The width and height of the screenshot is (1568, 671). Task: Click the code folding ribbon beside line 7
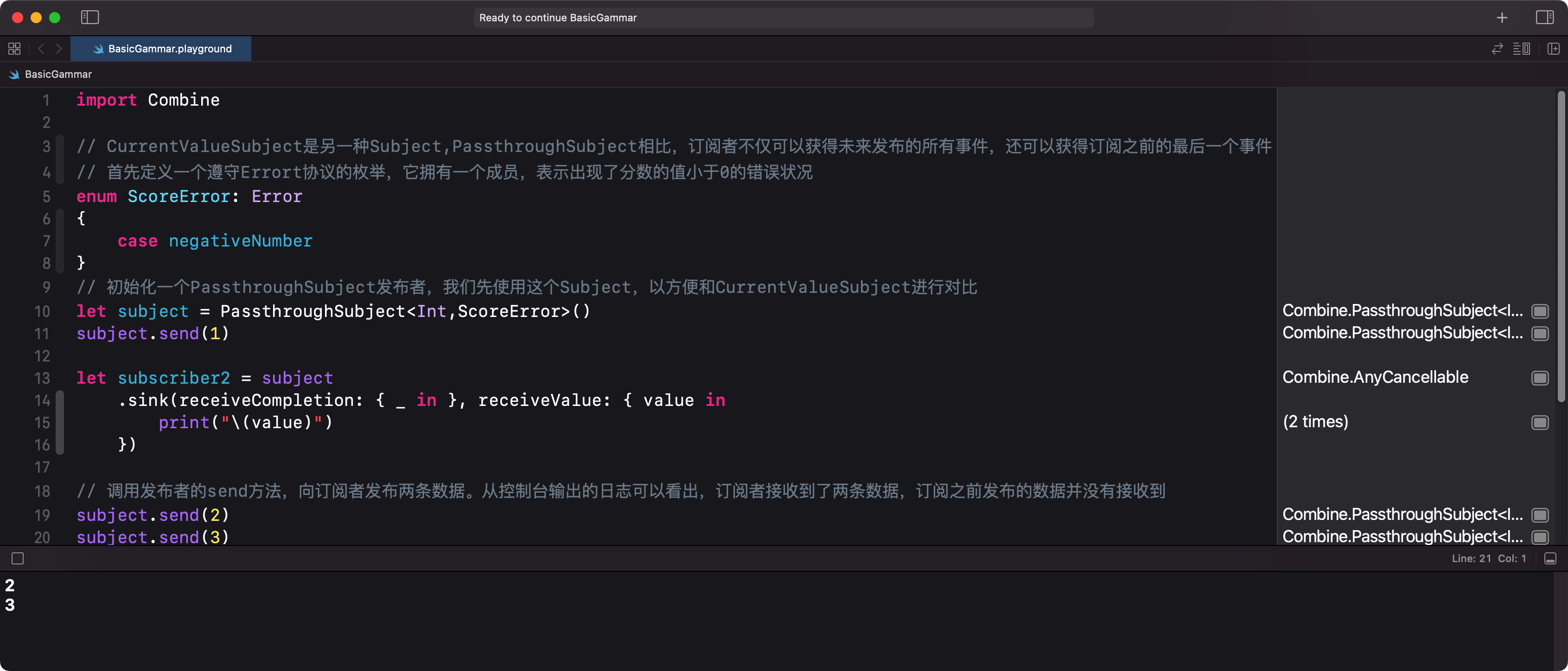60,241
